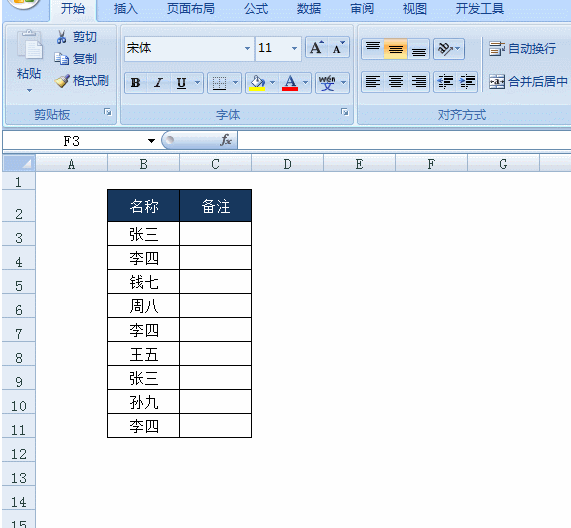
Task: Select the Format Painter brush
Action: point(62,81)
